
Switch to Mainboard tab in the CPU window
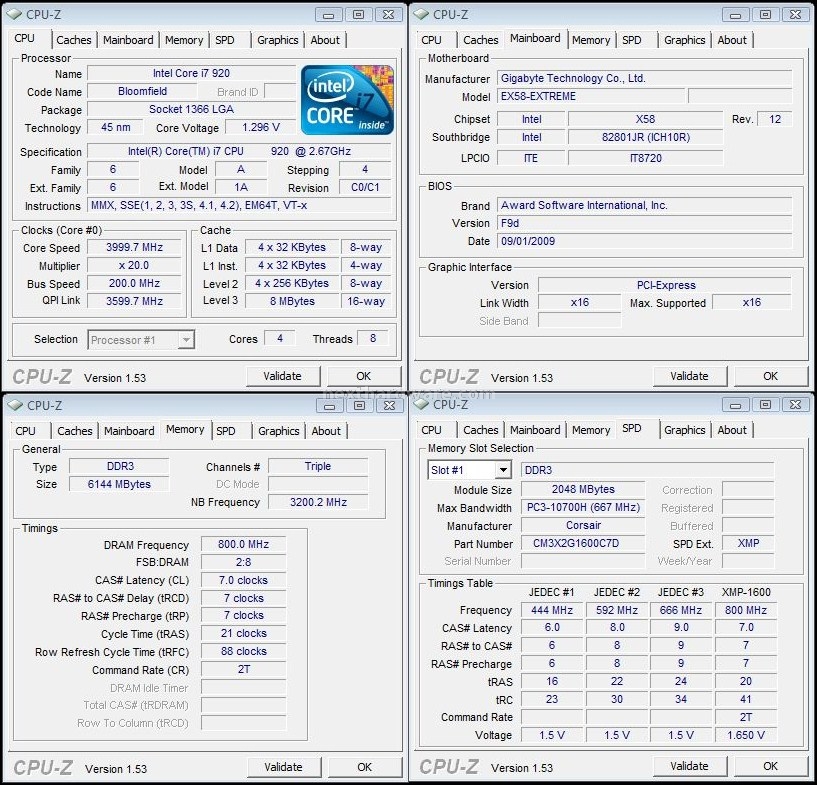[x=128, y=40]
